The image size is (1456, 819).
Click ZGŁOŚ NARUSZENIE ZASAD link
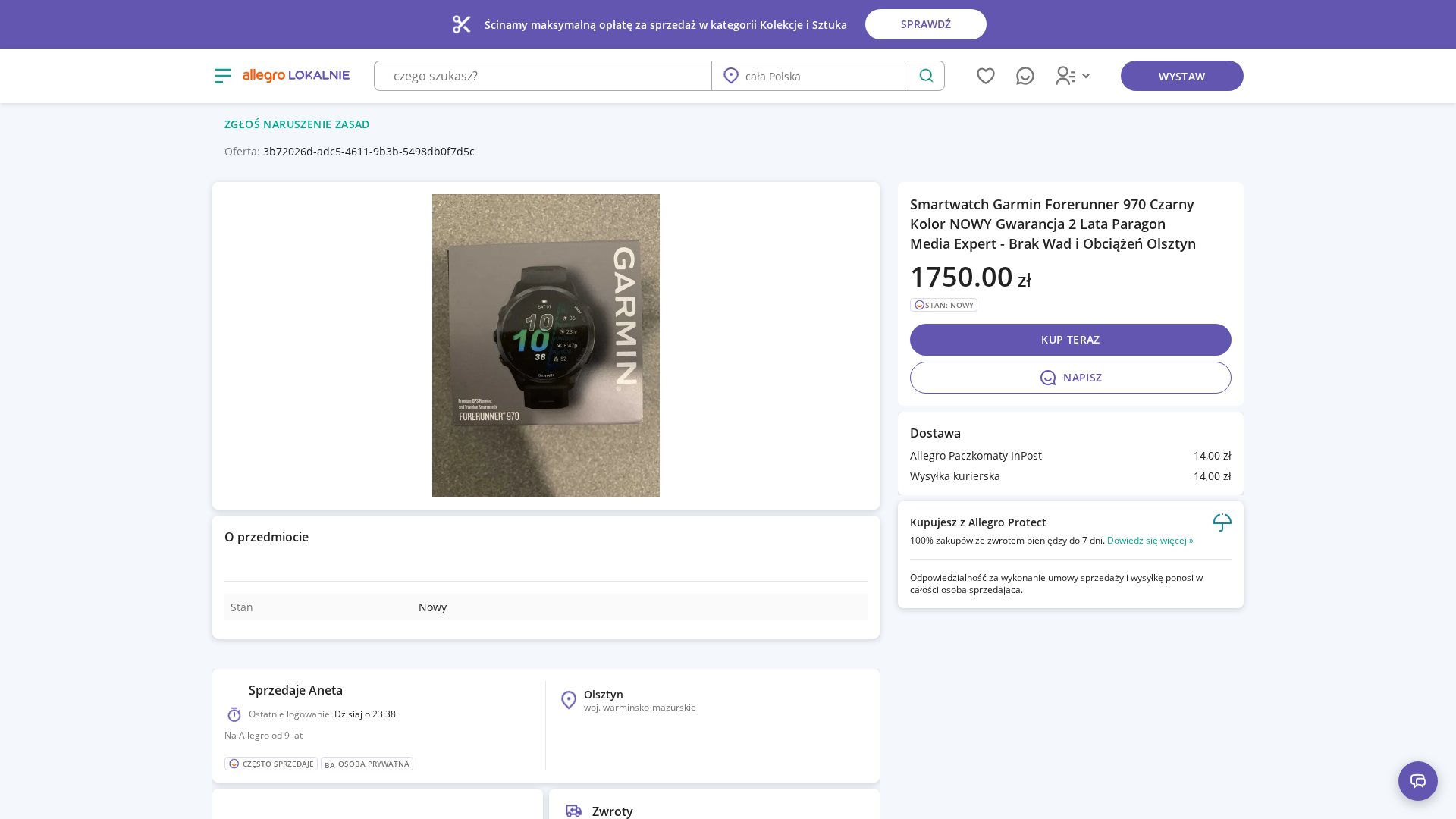pyautogui.click(x=297, y=124)
